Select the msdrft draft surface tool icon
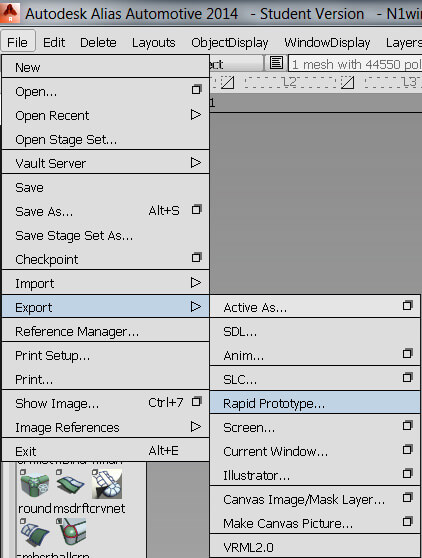The height and width of the screenshot is (558, 422). (x=70, y=484)
